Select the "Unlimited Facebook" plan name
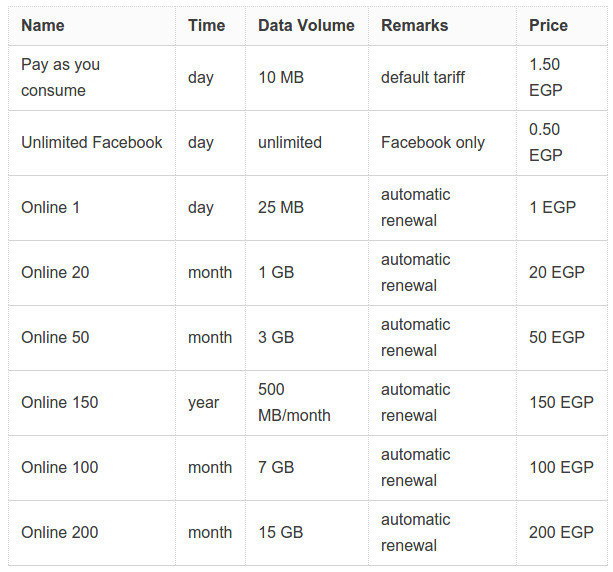Screen dimensions: 613x572 tap(91, 142)
